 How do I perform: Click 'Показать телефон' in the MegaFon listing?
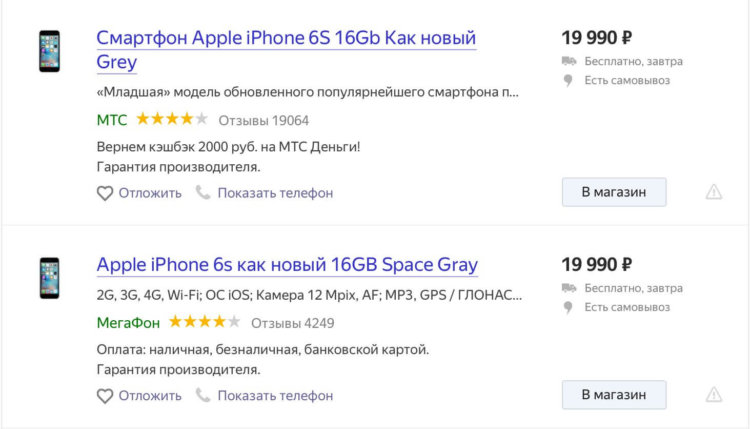click(x=275, y=396)
